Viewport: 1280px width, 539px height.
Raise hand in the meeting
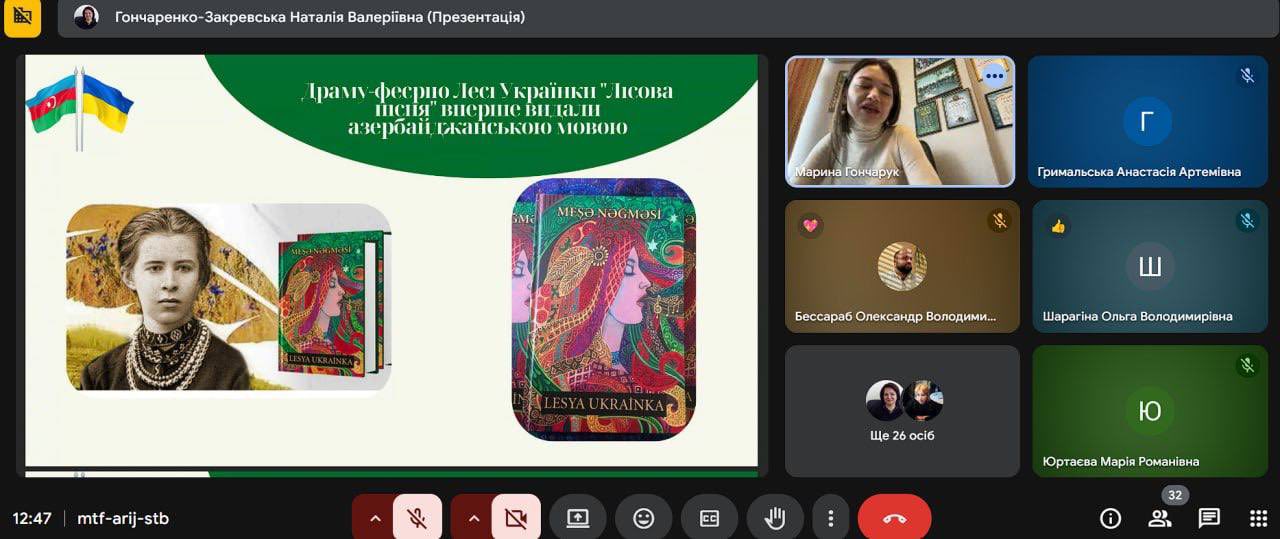(774, 518)
